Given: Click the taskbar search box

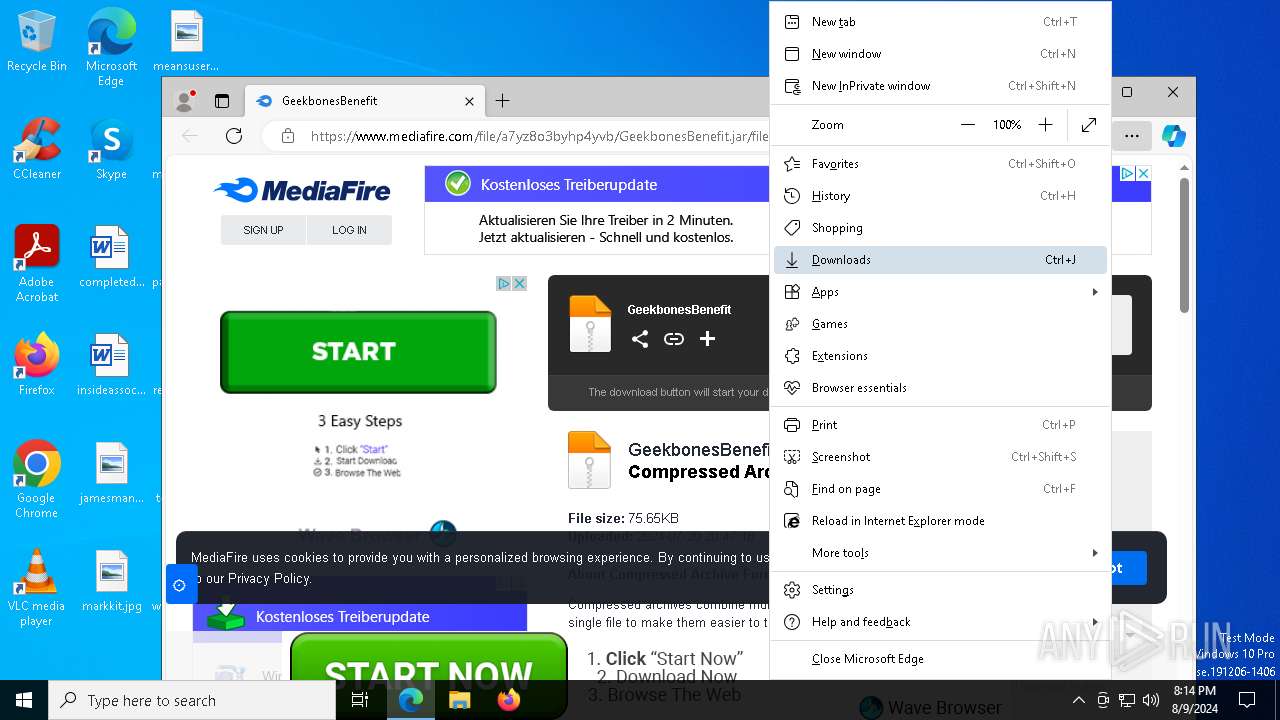Looking at the screenshot, I should click(x=191, y=700).
